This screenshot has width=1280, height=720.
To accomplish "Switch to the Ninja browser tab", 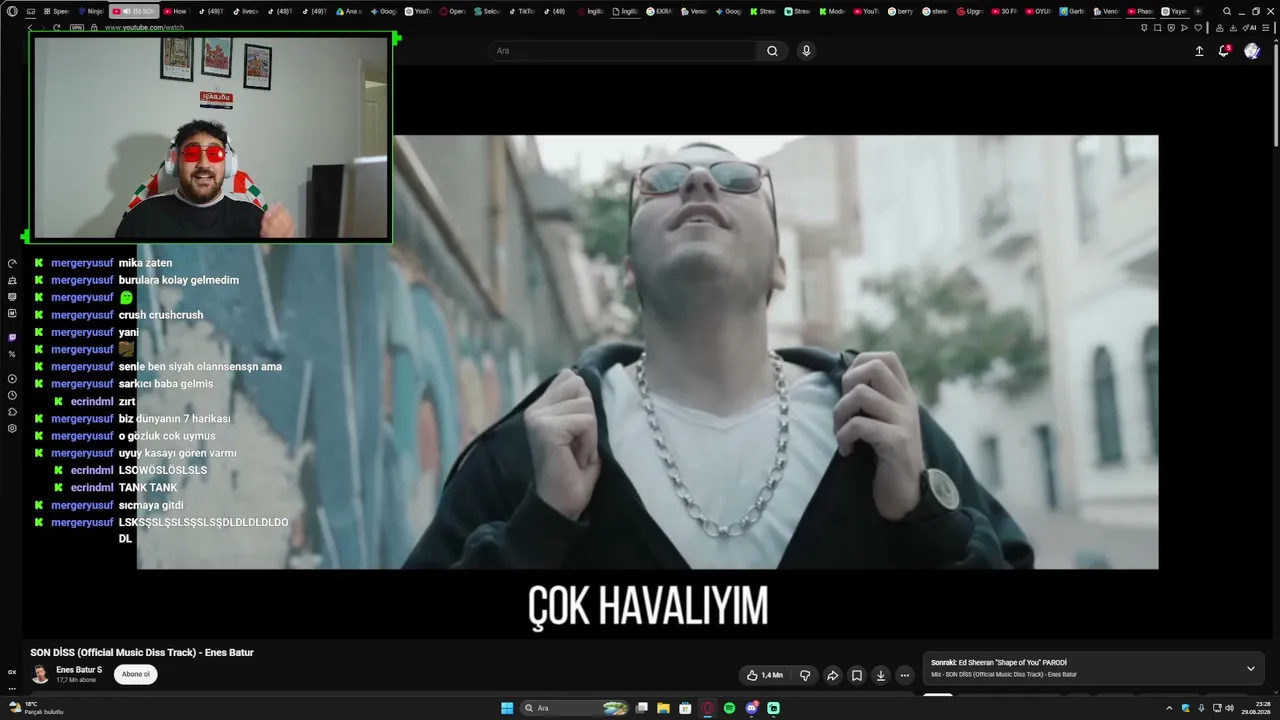I will coord(91,11).
